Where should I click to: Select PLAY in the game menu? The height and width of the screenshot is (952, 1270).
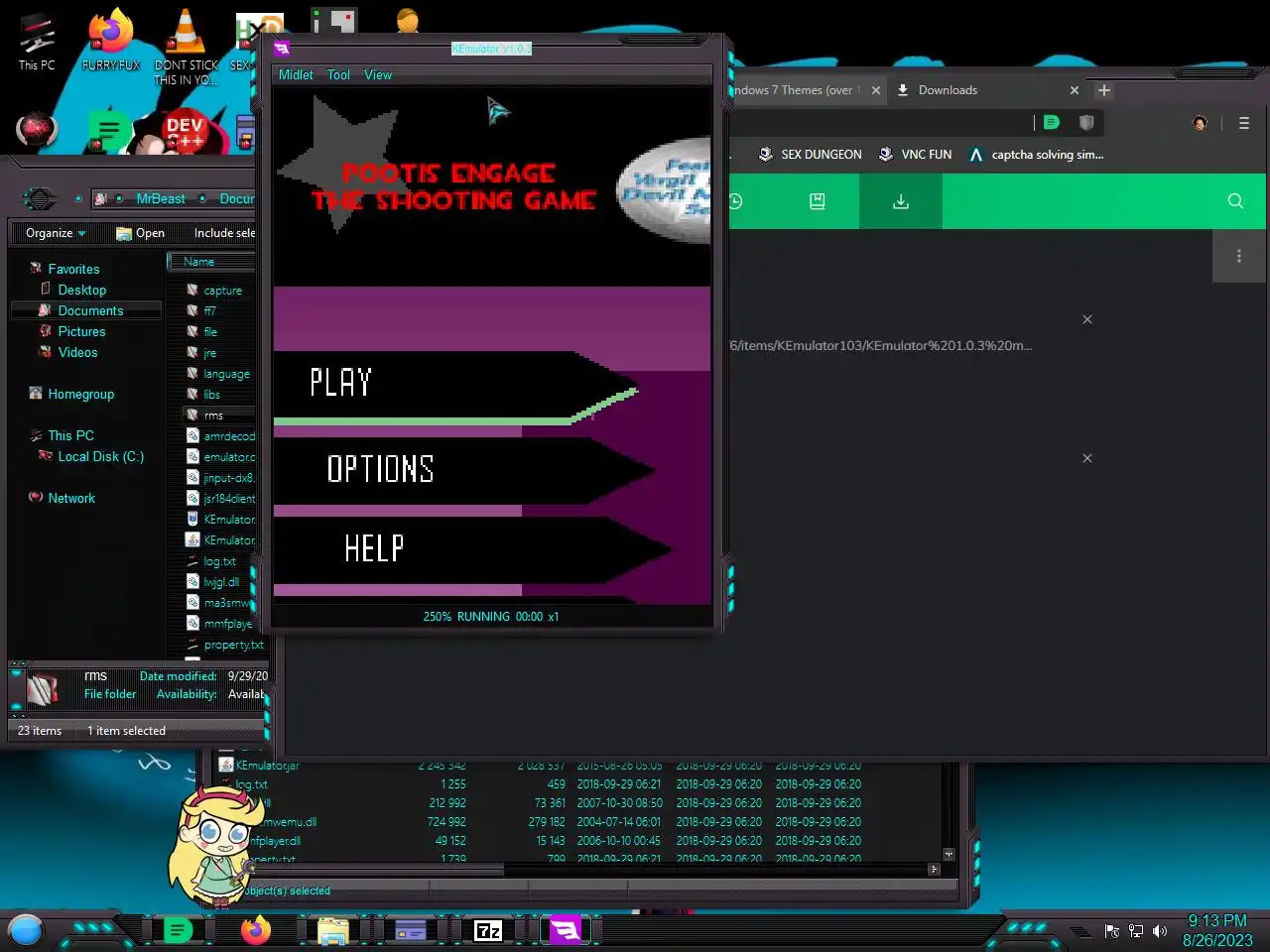(340, 383)
